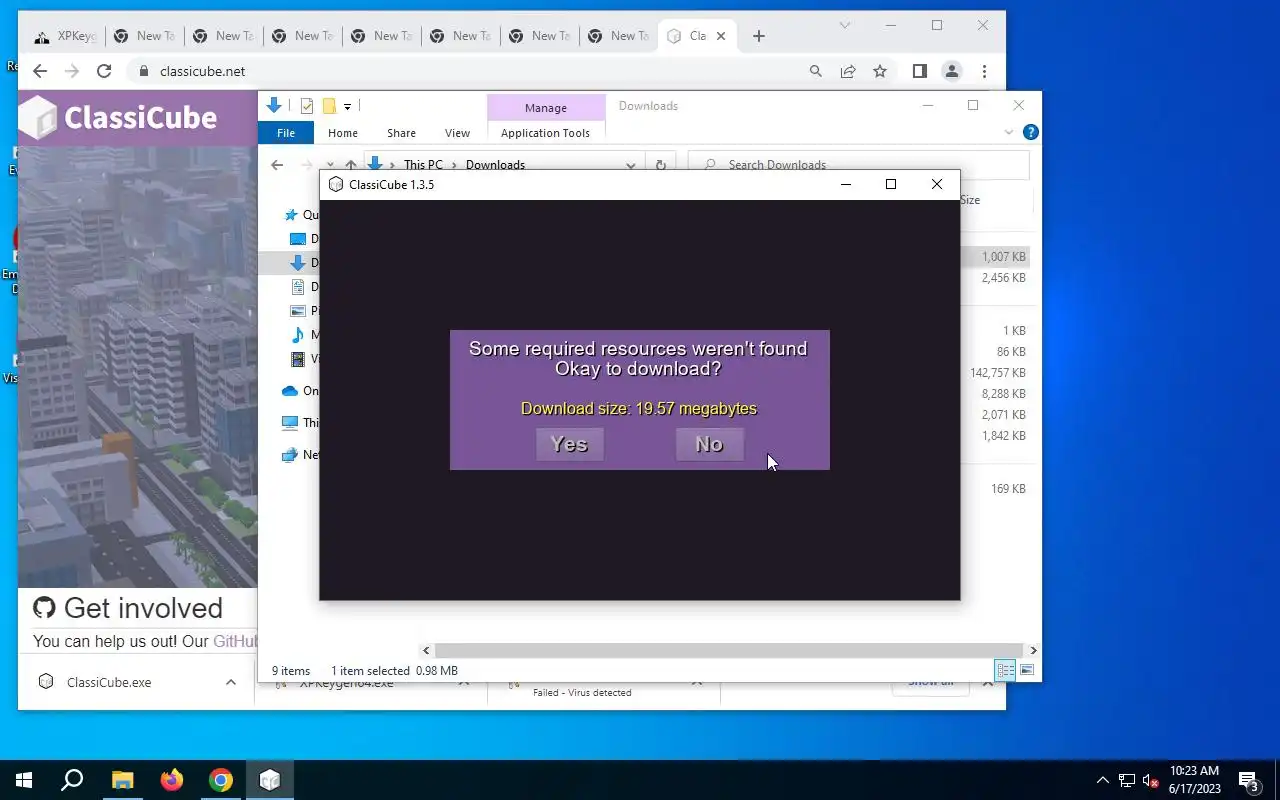Click the ClassiCube logo on webpage
The image size is (1280, 800).
[119, 117]
